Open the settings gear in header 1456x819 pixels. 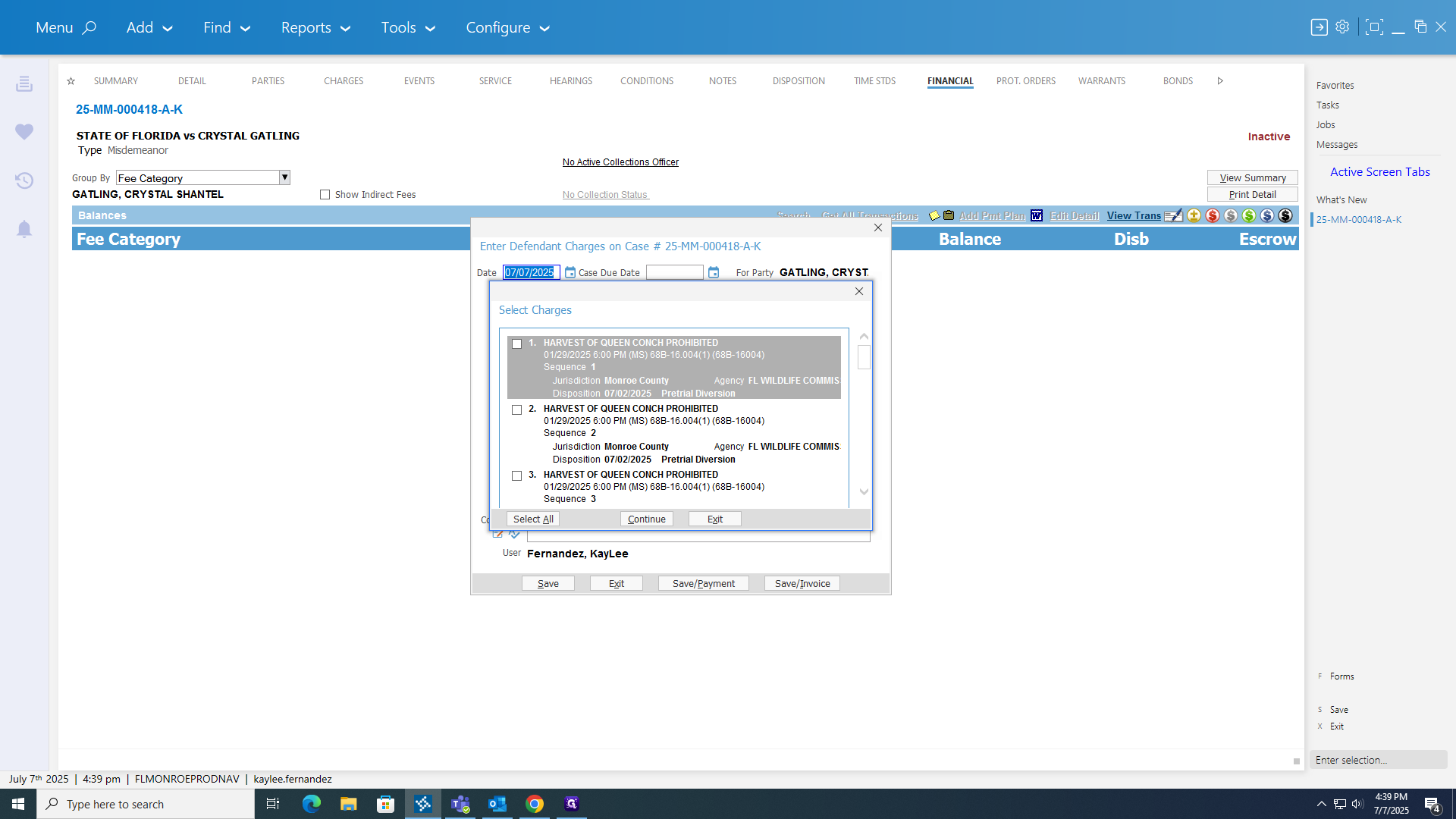[1342, 27]
